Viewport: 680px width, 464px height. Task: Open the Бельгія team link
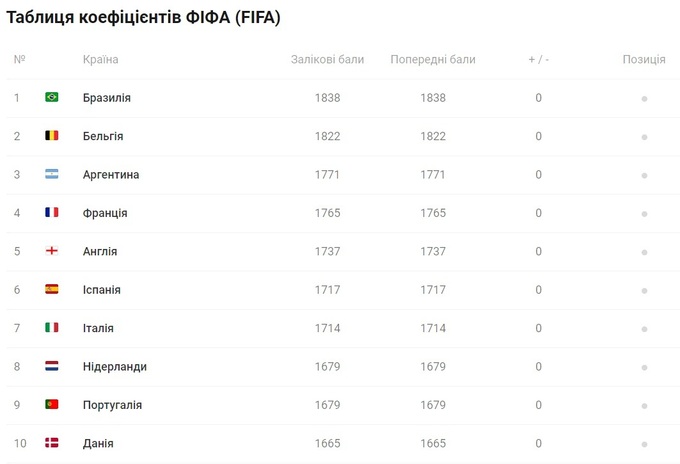103,136
